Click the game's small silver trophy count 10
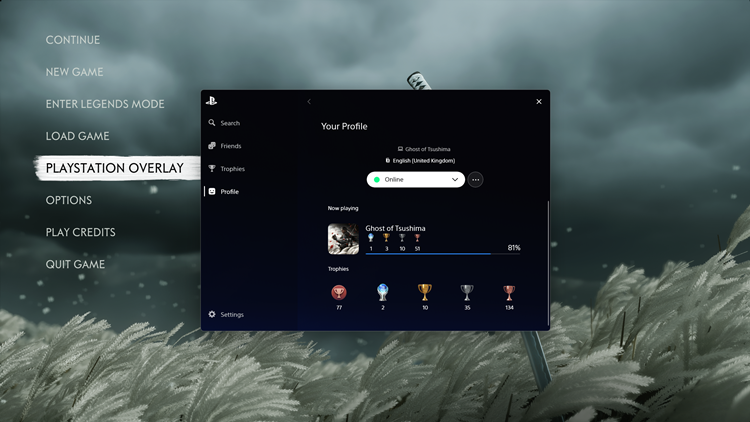 point(402,249)
